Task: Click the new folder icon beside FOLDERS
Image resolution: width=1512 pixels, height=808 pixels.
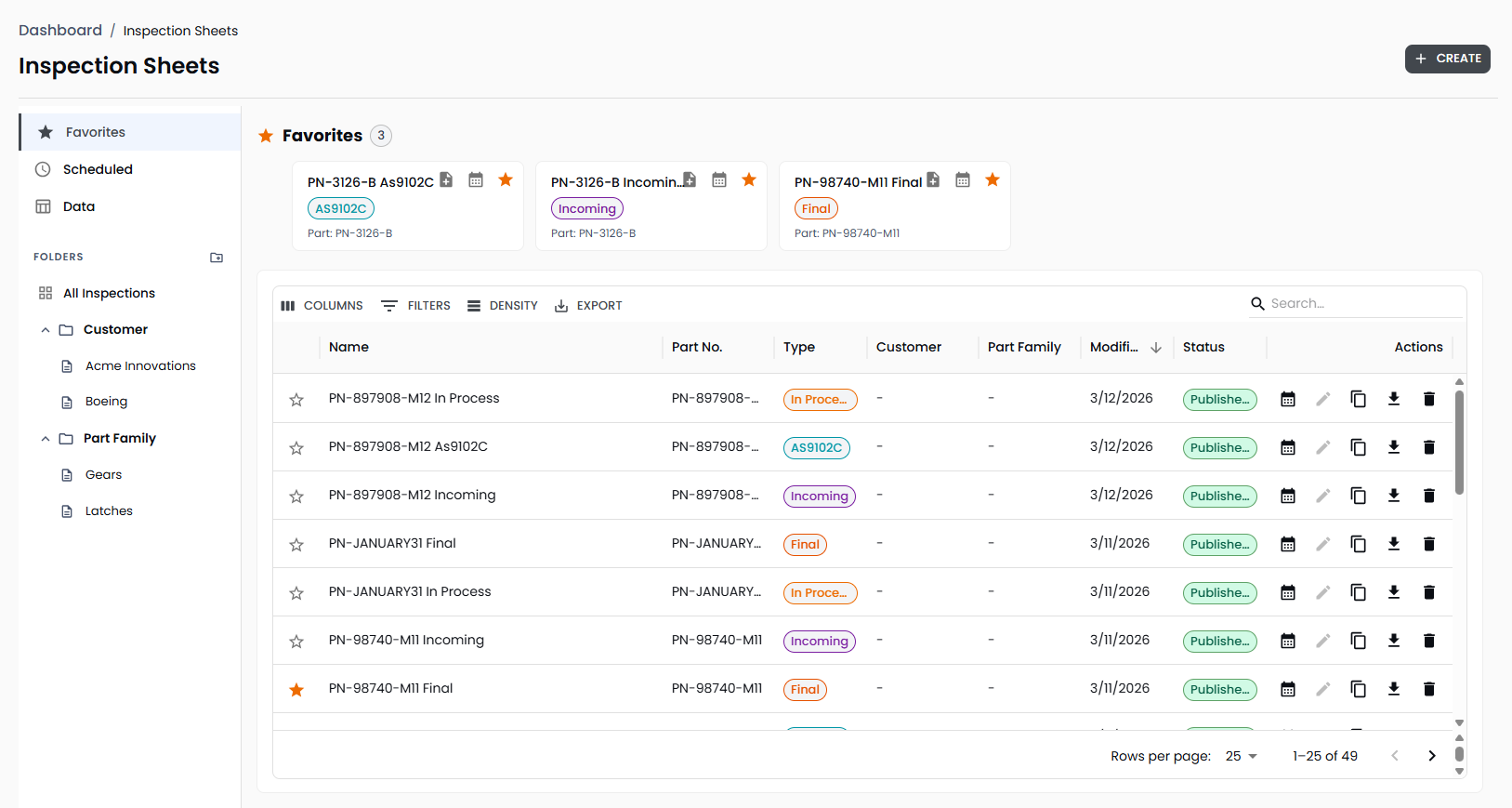Action: (217, 258)
